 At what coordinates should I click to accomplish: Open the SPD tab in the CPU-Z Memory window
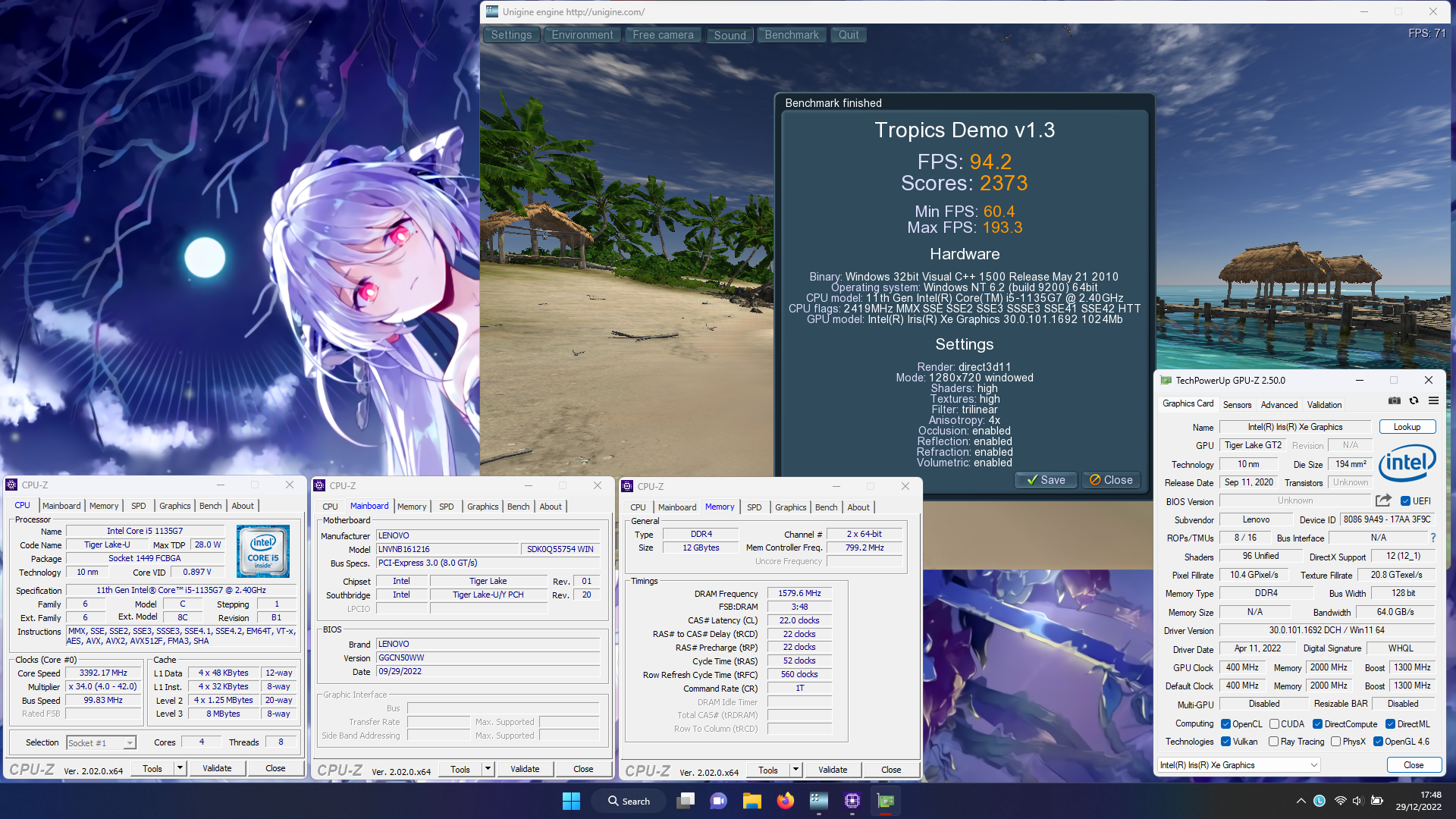[x=754, y=507]
